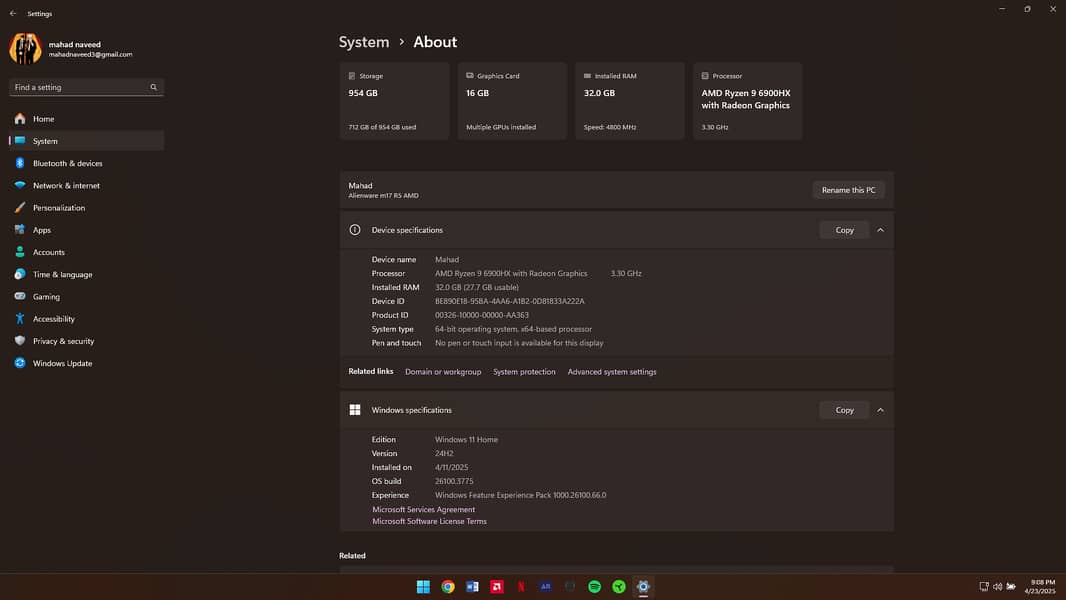This screenshot has width=1066, height=600.
Task: Open the Graphics Card 16 GB card
Action: click(512, 101)
